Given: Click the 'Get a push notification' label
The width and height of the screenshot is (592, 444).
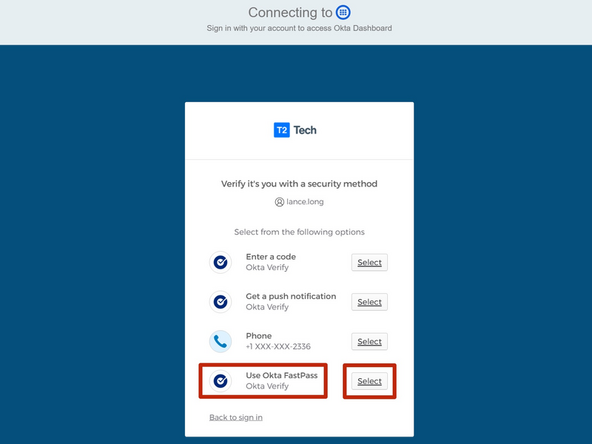Looking at the screenshot, I should [291, 296].
